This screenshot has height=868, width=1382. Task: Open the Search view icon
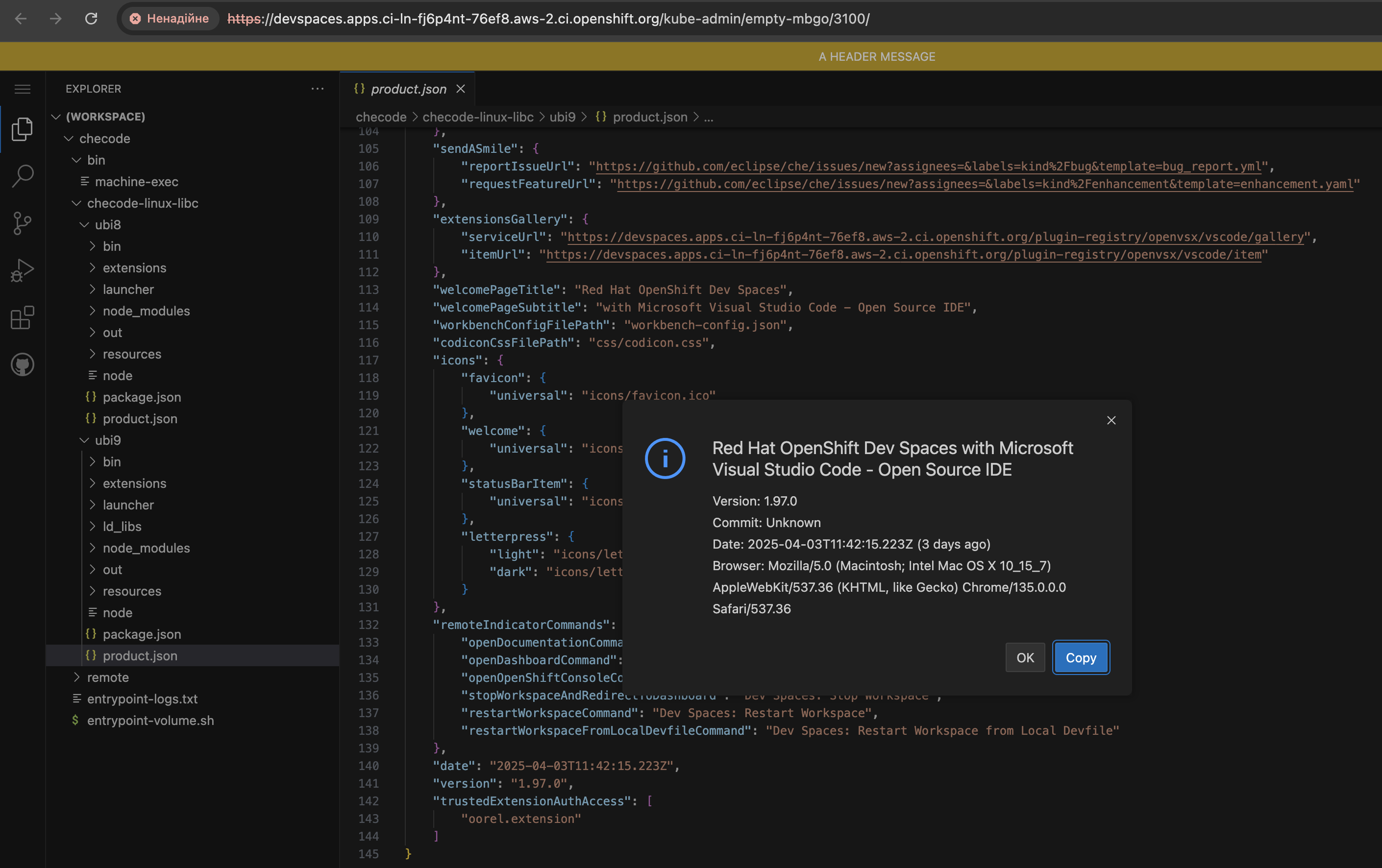tap(23, 175)
